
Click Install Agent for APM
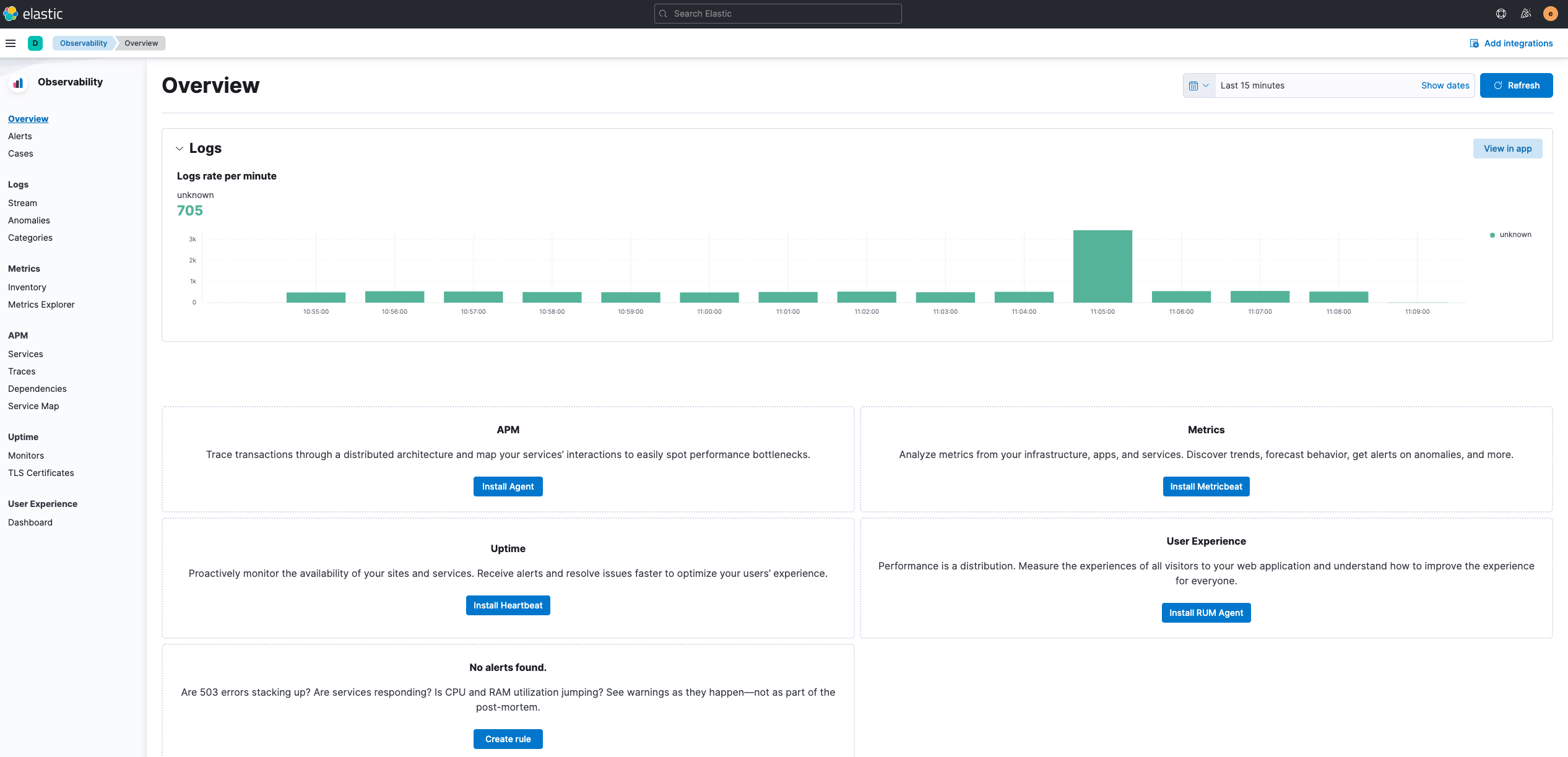pyautogui.click(x=508, y=487)
